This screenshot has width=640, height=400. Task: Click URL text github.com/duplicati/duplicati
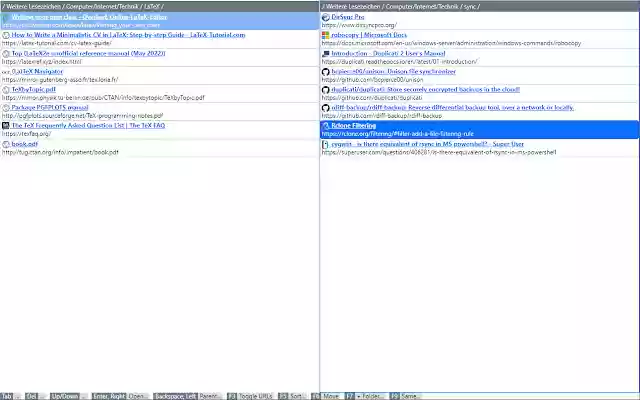pyautogui.click(x=372, y=98)
